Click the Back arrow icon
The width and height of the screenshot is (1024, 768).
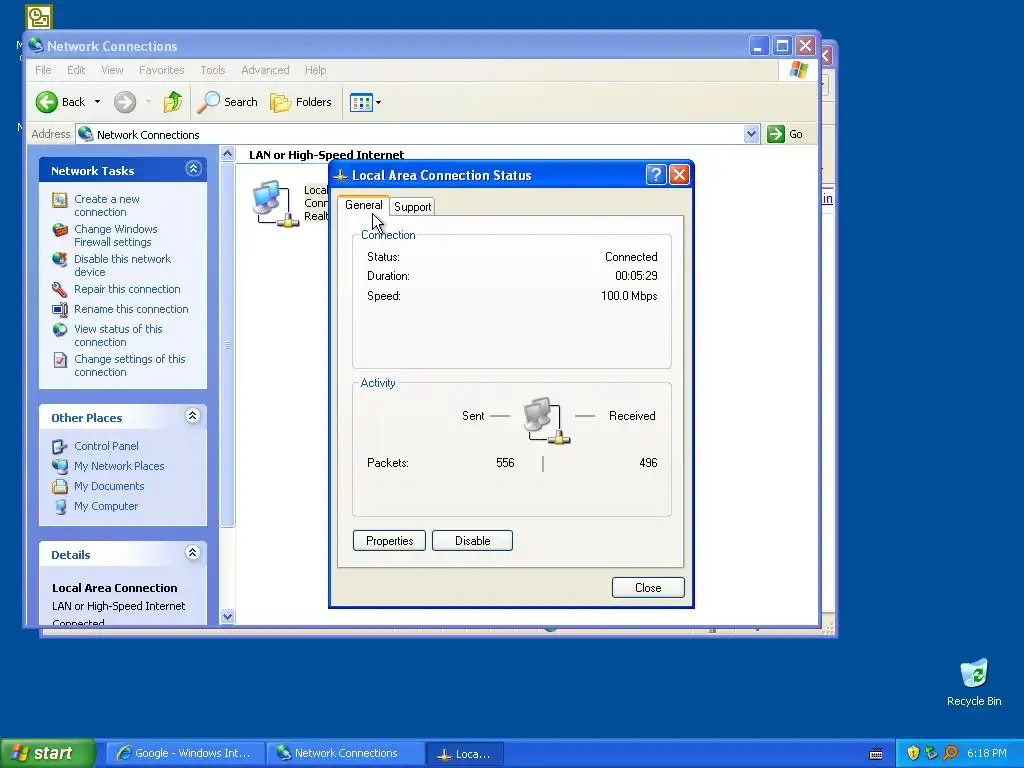point(47,102)
